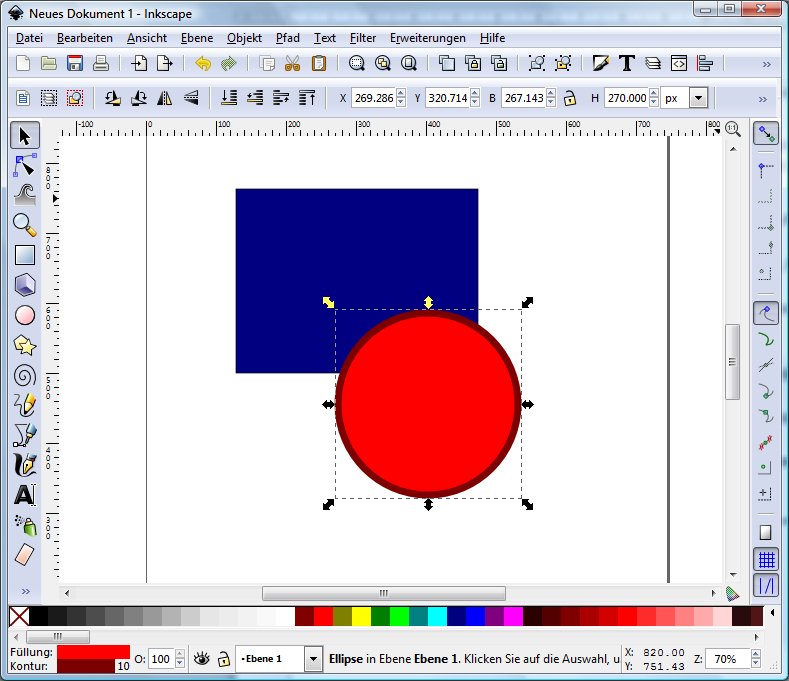Flip selection horizontally icon
Viewport: 789px width, 681px height.
(165, 98)
